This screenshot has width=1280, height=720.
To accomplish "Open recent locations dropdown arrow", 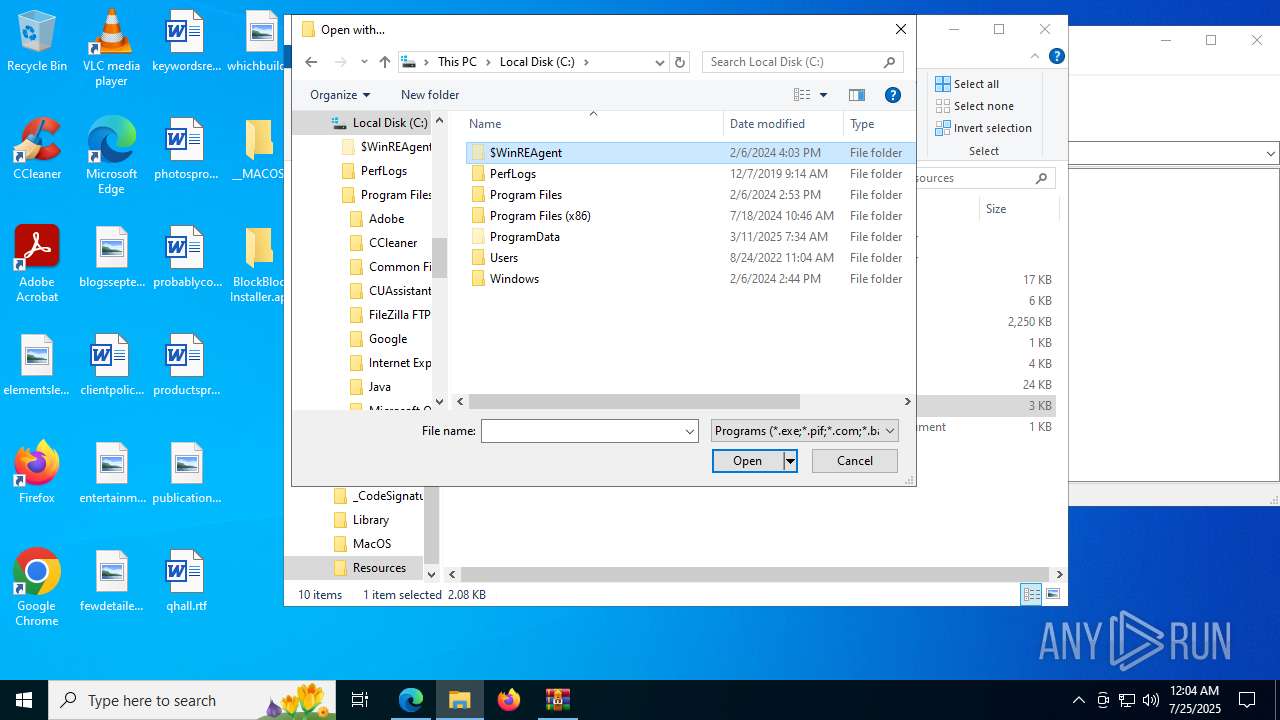I will coord(364,62).
